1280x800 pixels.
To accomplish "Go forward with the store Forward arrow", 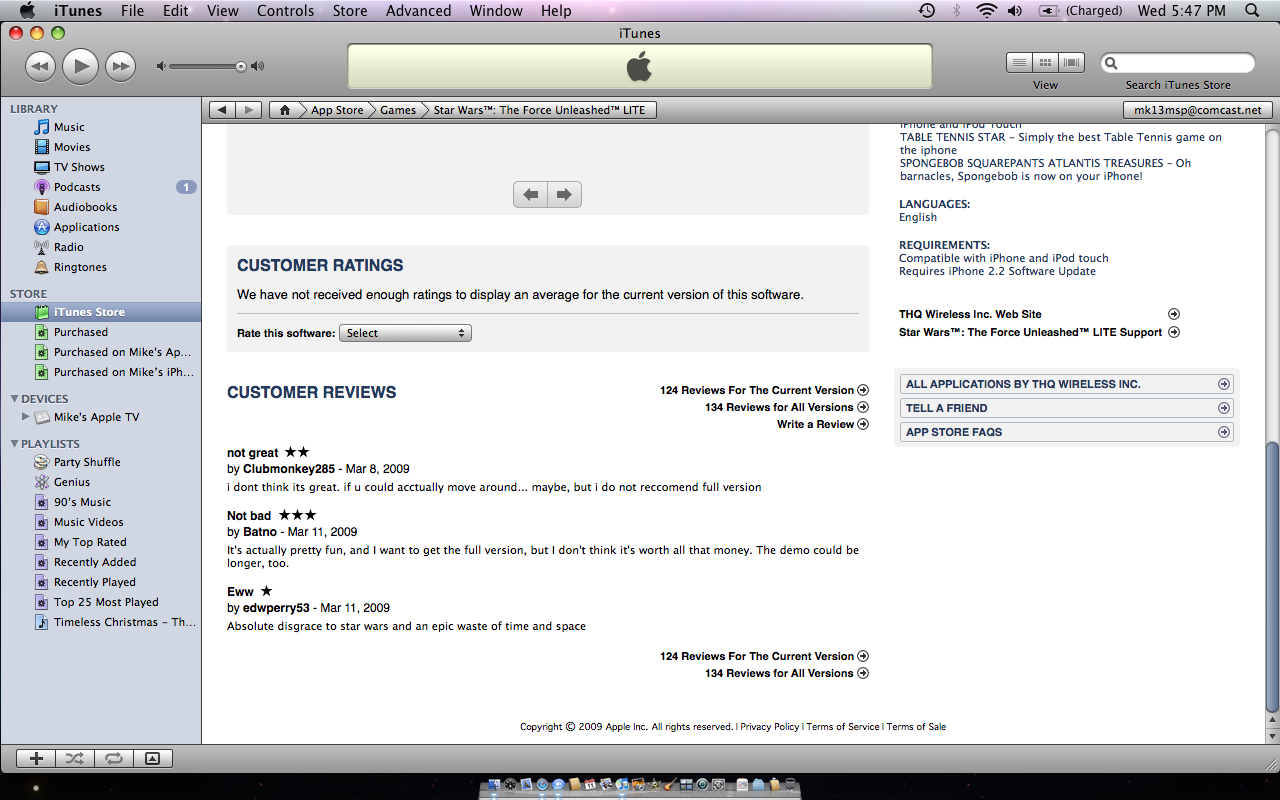I will click(249, 110).
